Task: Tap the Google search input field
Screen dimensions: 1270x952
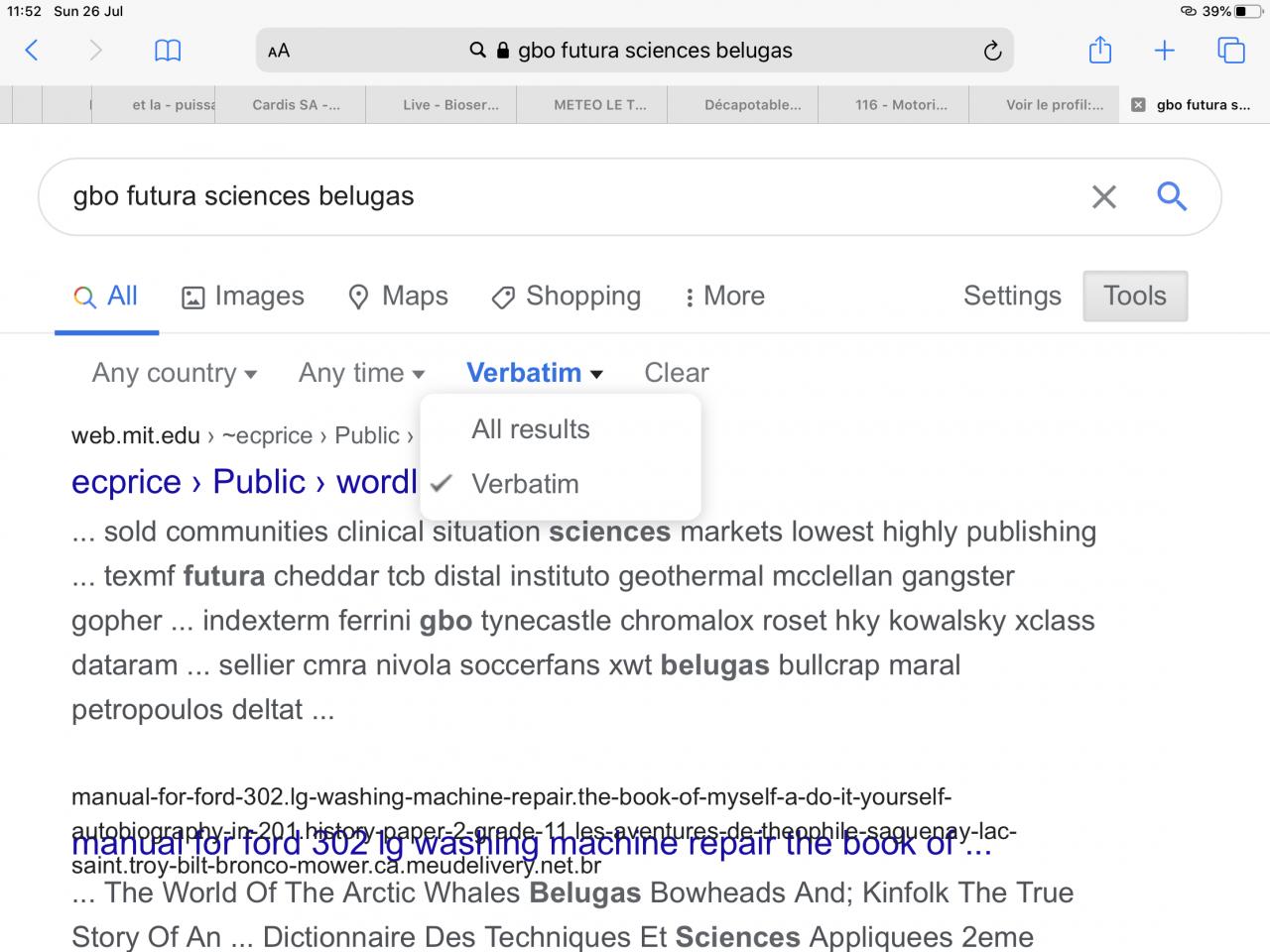Action: tap(556, 196)
